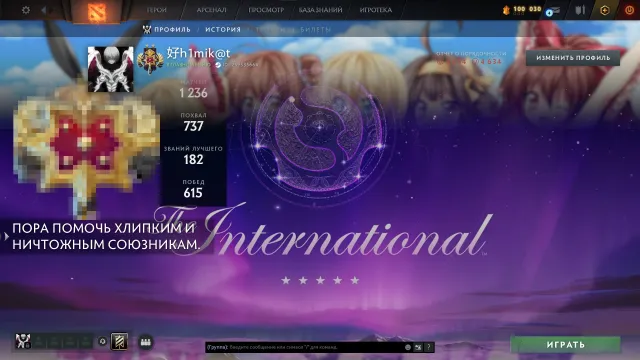Open the mail notifications icon
This screenshot has width=640, height=360.
[553, 11]
